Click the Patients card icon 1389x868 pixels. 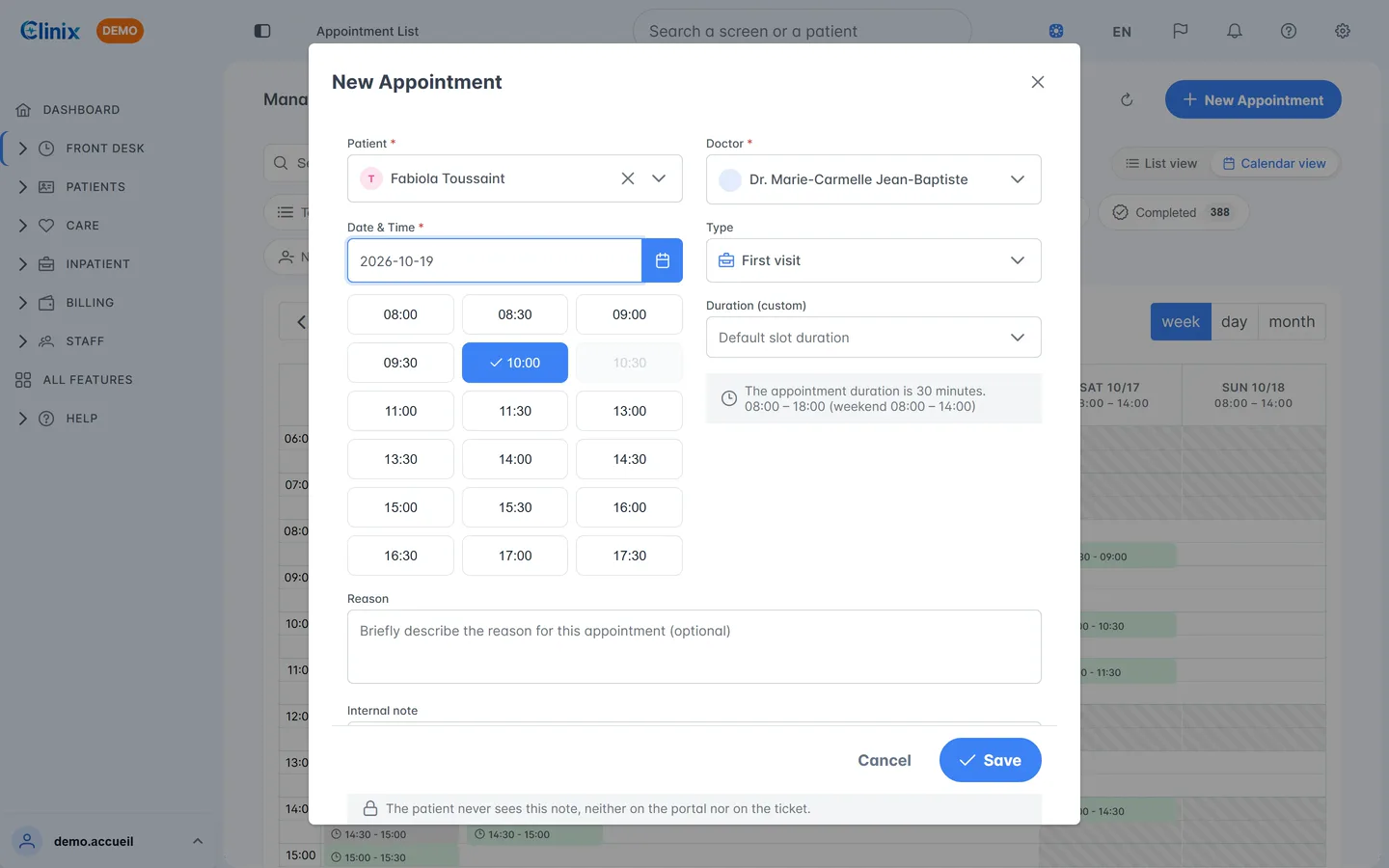click(x=46, y=187)
